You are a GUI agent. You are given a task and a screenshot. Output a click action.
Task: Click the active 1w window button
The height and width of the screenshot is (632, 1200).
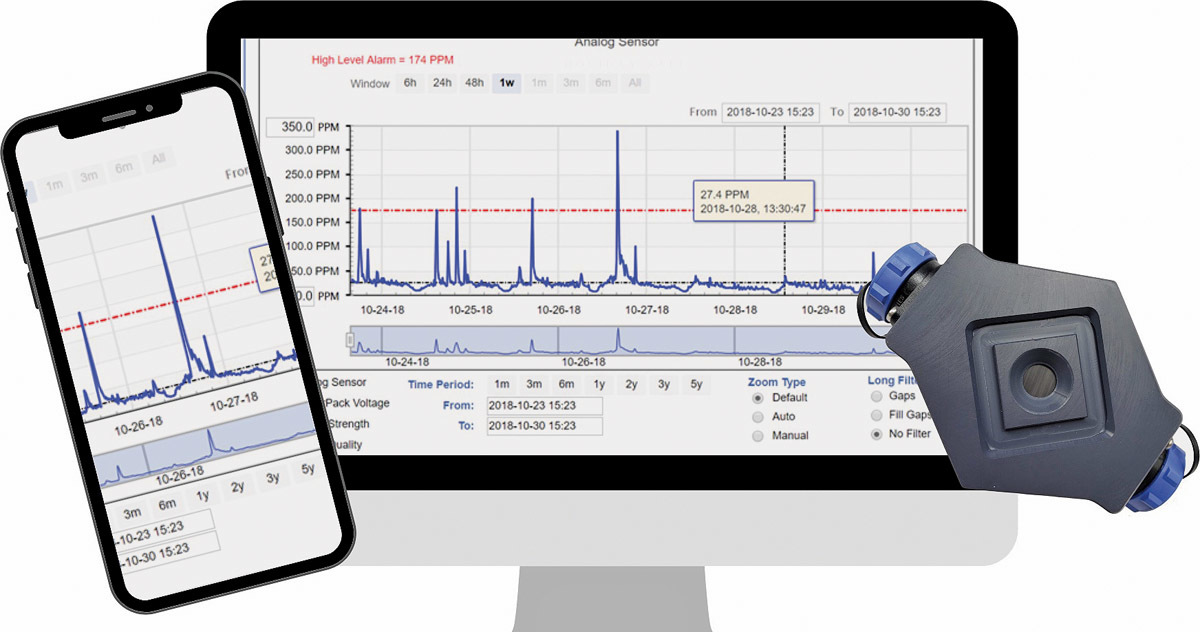pyautogui.click(x=507, y=84)
